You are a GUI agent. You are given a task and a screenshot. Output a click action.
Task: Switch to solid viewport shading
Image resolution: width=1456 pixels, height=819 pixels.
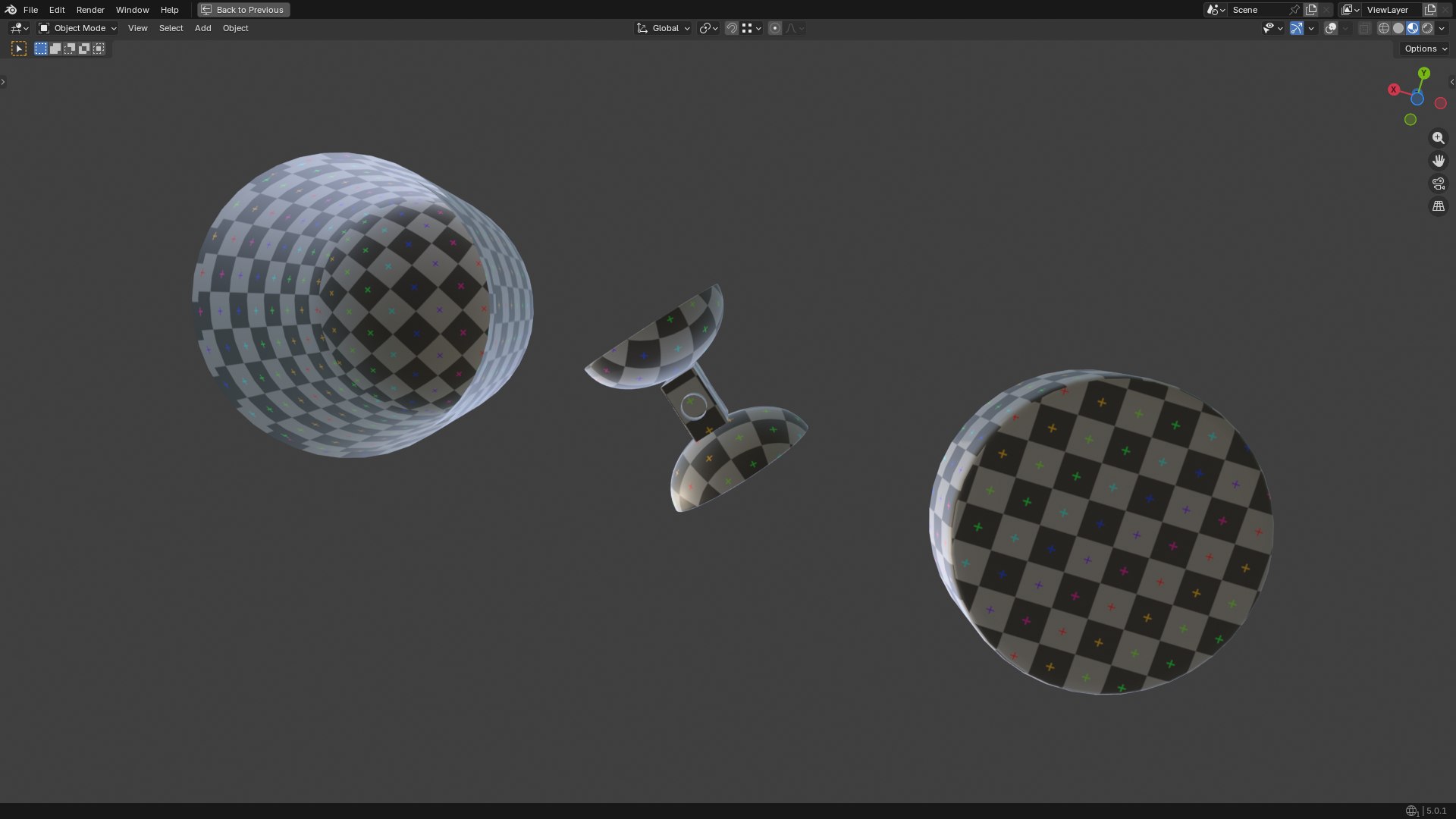coord(1398,28)
